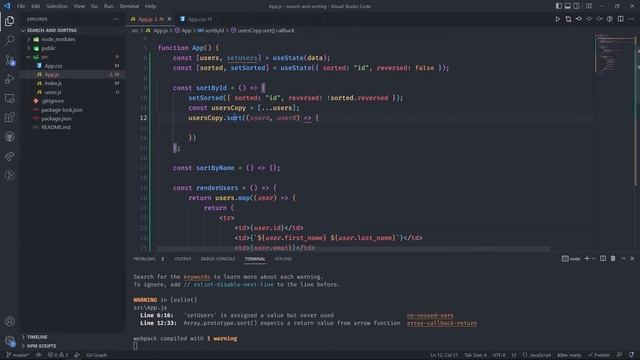Open the GitHub icon in the activity bar
This screenshot has width=640, height=360.
[9, 137]
